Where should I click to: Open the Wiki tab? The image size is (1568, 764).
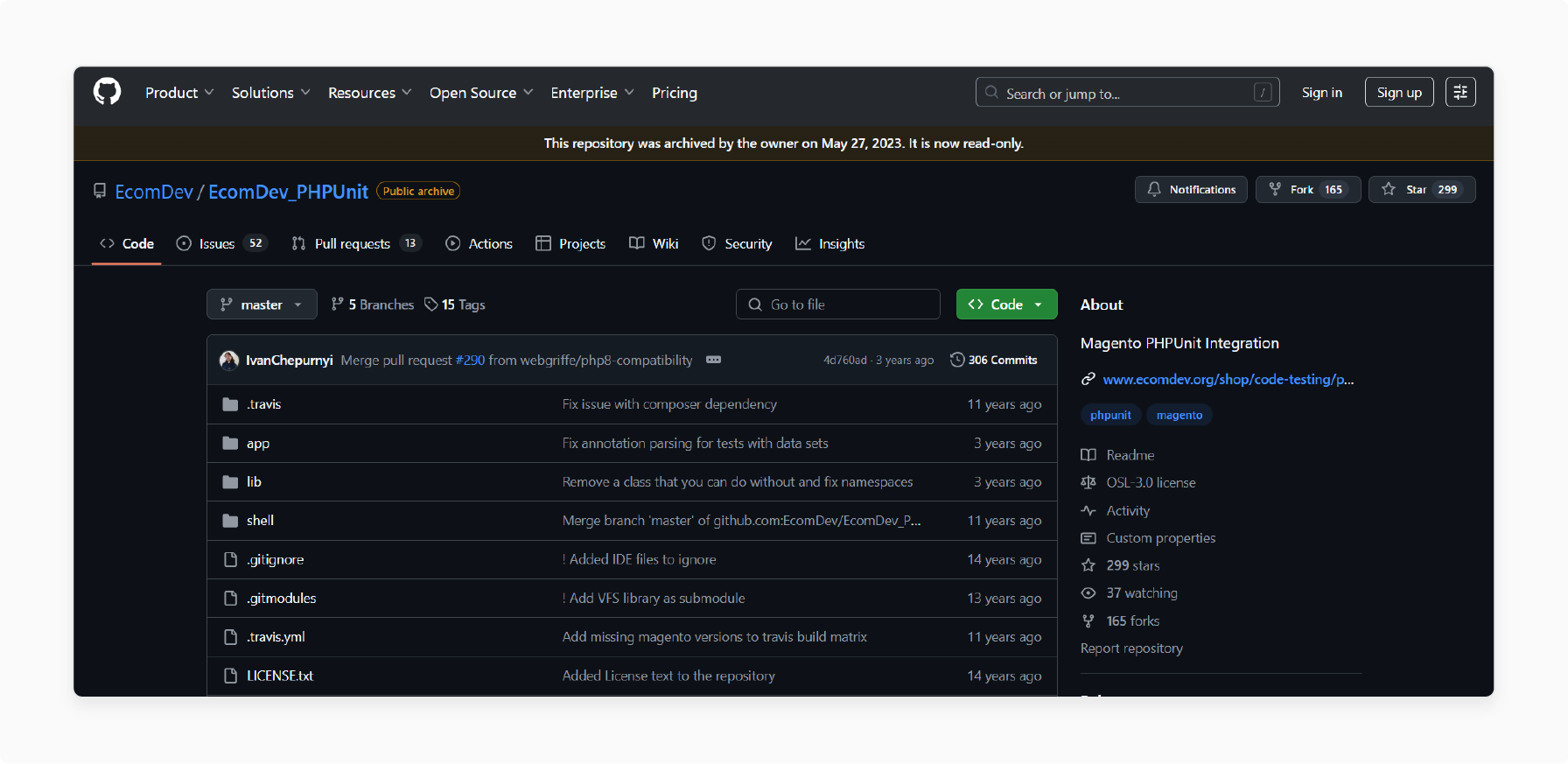[654, 244]
